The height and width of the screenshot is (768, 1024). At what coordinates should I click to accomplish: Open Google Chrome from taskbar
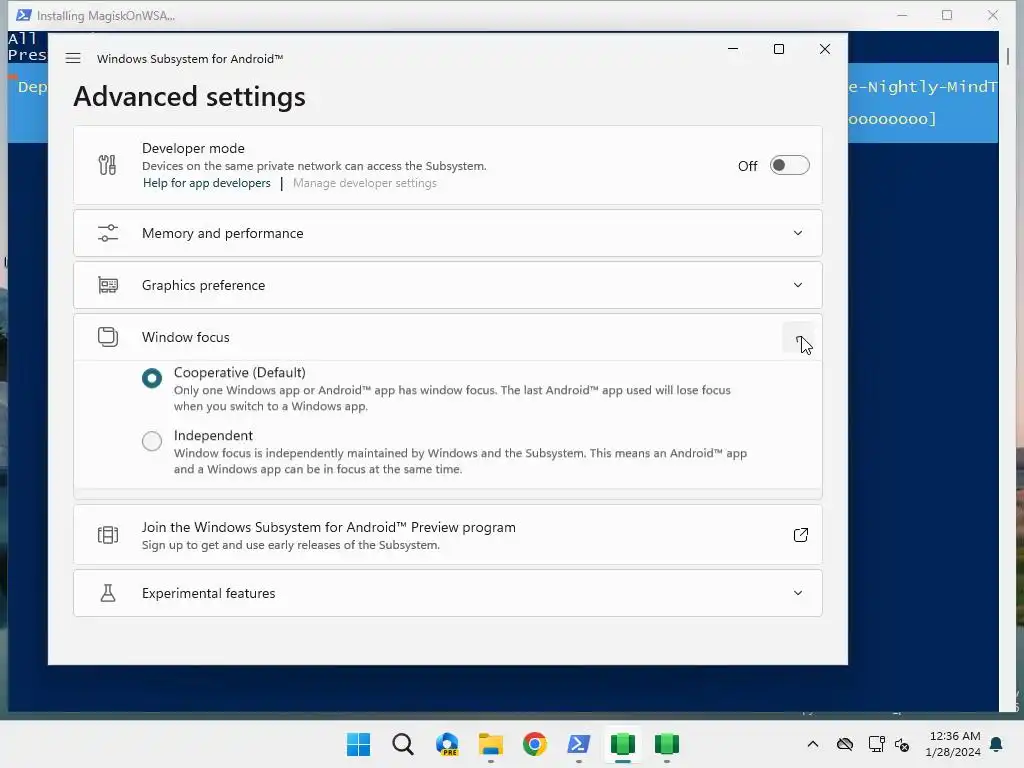(x=534, y=744)
